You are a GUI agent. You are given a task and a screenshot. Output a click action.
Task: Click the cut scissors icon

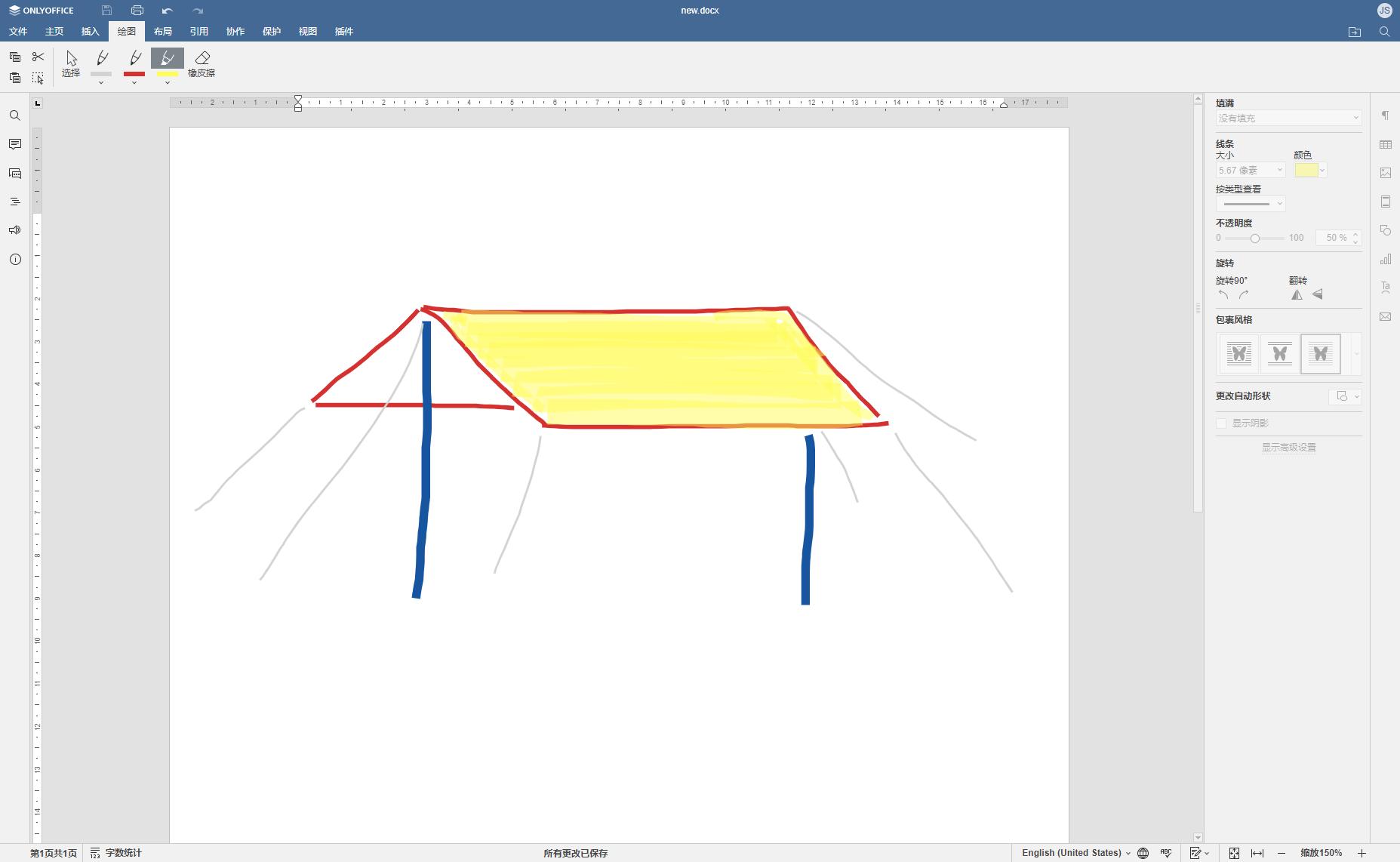point(38,57)
